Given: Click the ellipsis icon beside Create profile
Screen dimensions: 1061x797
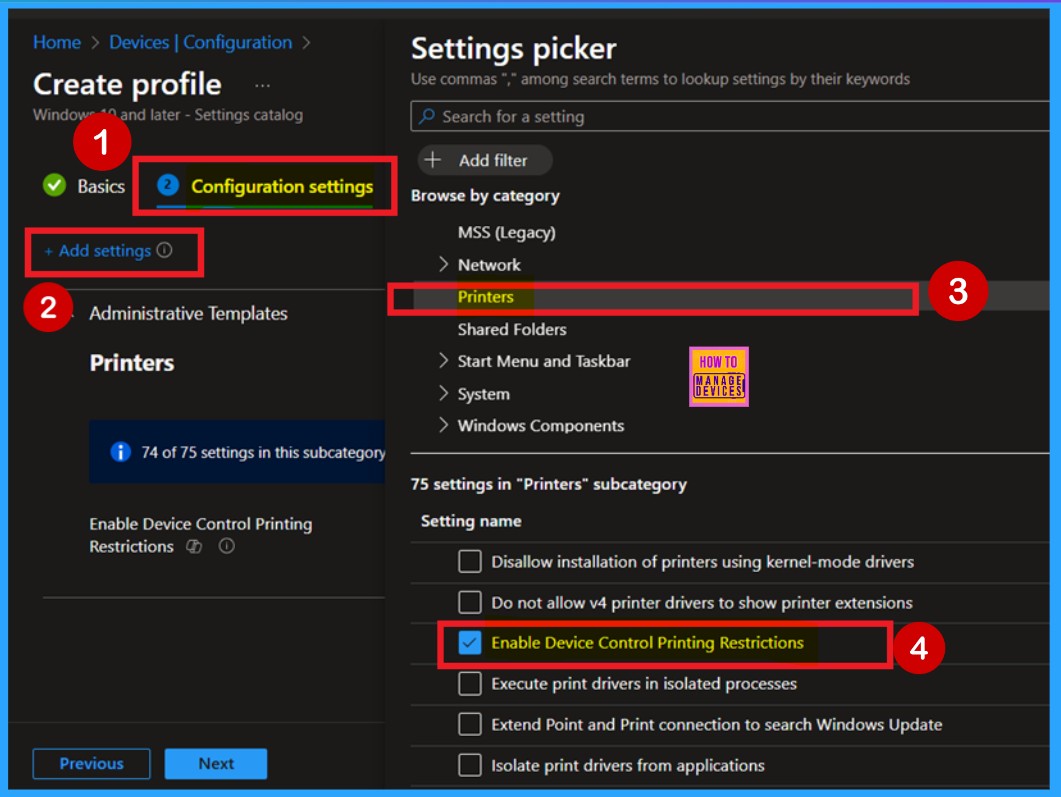Looking at the screenshot, I should [262, 86].
